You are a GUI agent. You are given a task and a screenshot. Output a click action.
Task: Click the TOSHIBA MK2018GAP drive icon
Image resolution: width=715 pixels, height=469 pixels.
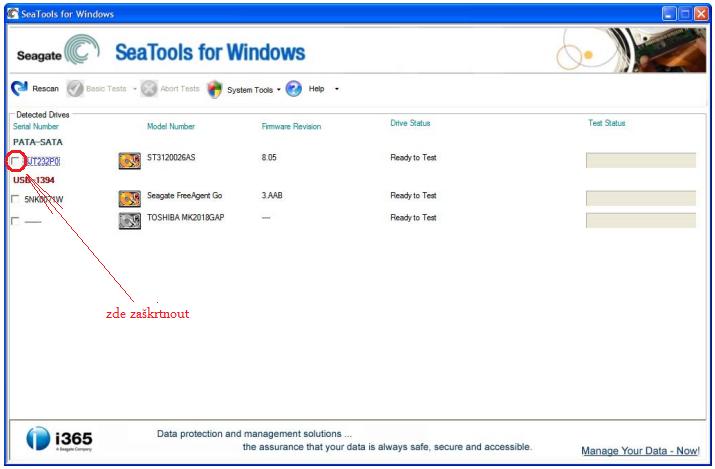point(130,221)
